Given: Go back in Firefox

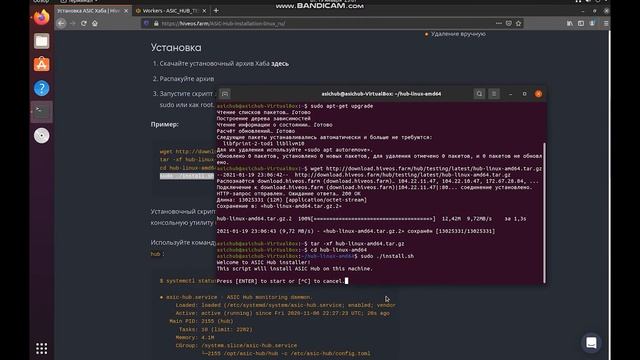Looking at the screenshot, I should coord(61,23).
